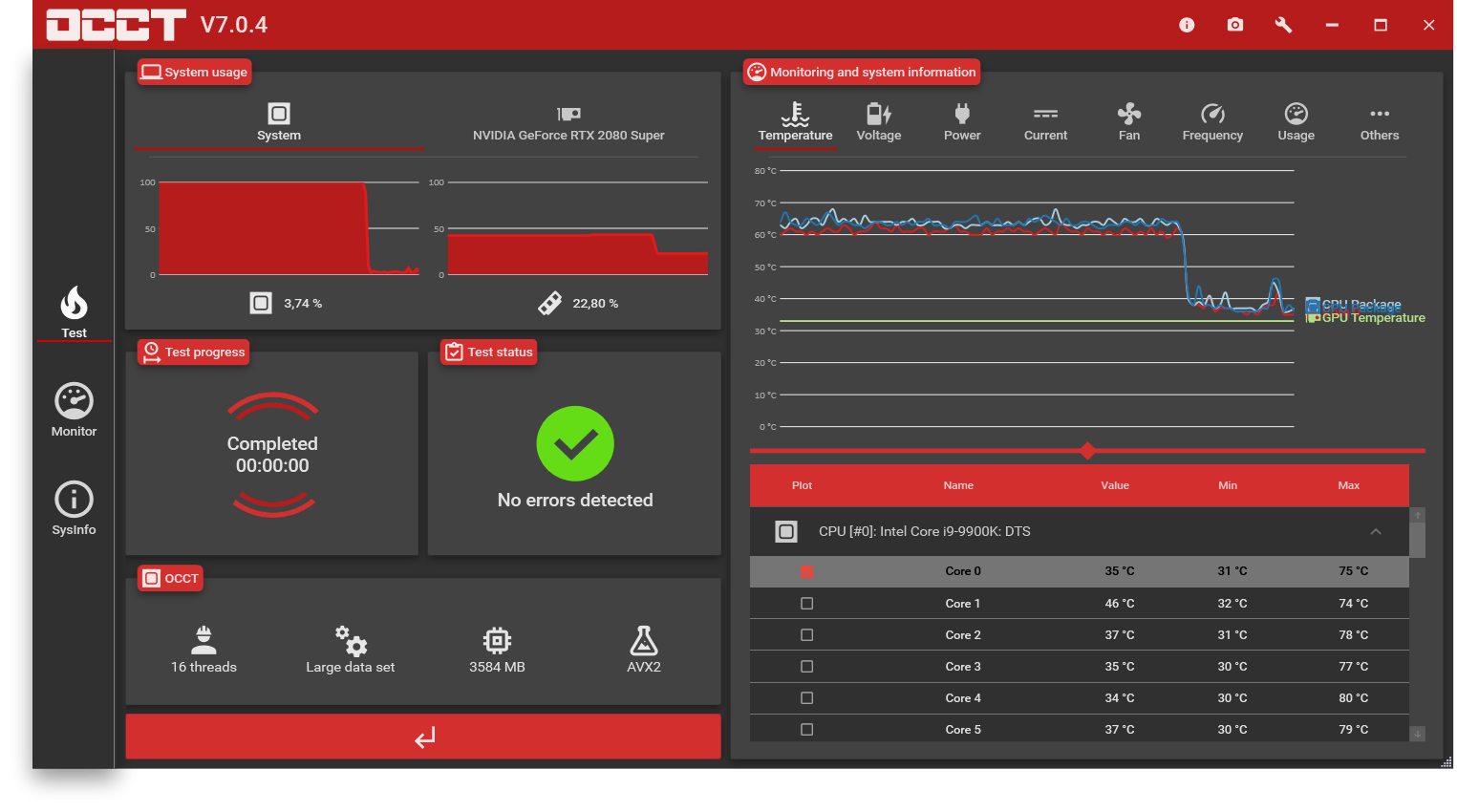Click the Plot column header
Image resolution: width=1457 pixels, height=812 pixels.
(802, 485)
